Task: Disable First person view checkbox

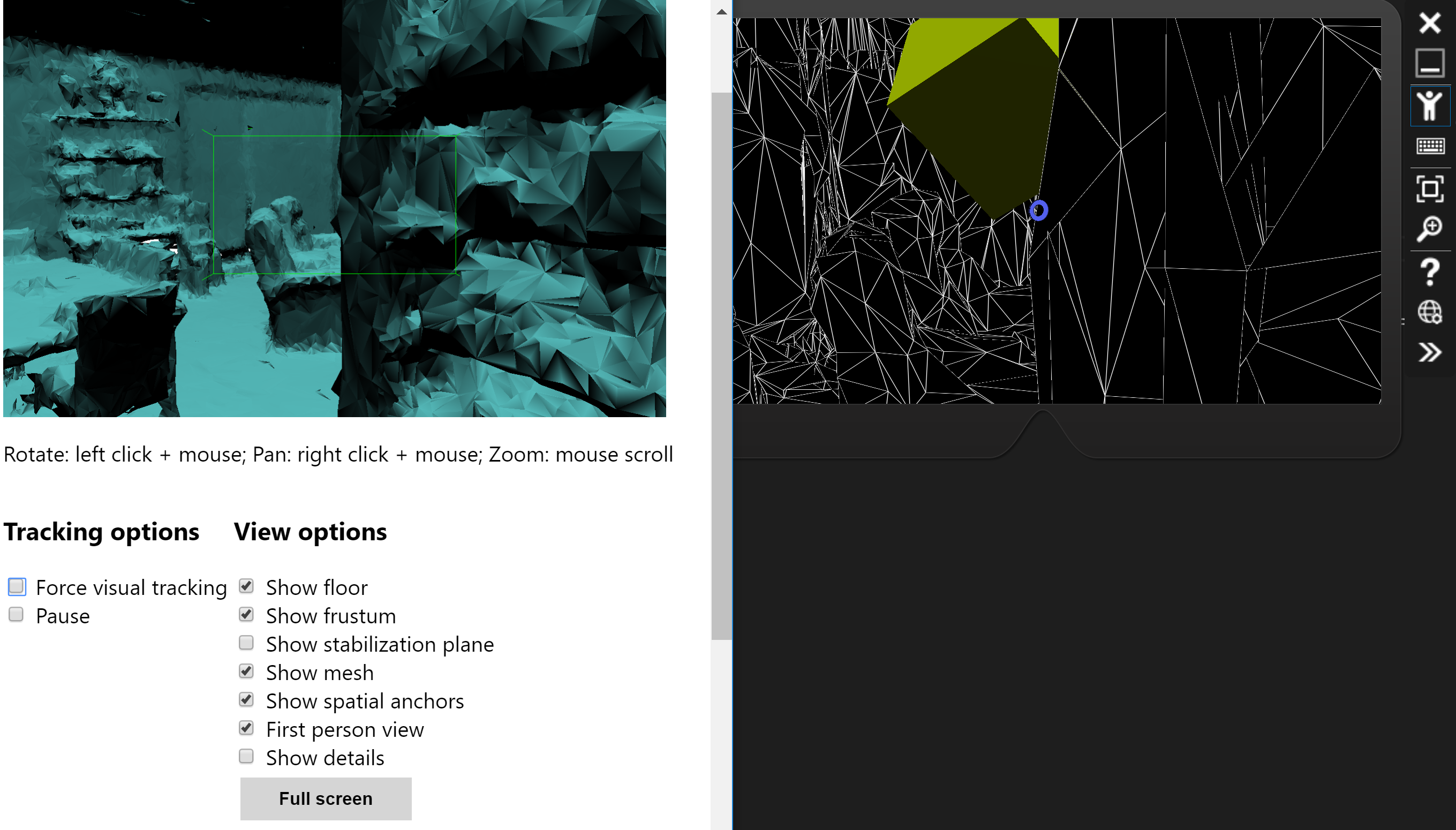Action: pos(246,728)
